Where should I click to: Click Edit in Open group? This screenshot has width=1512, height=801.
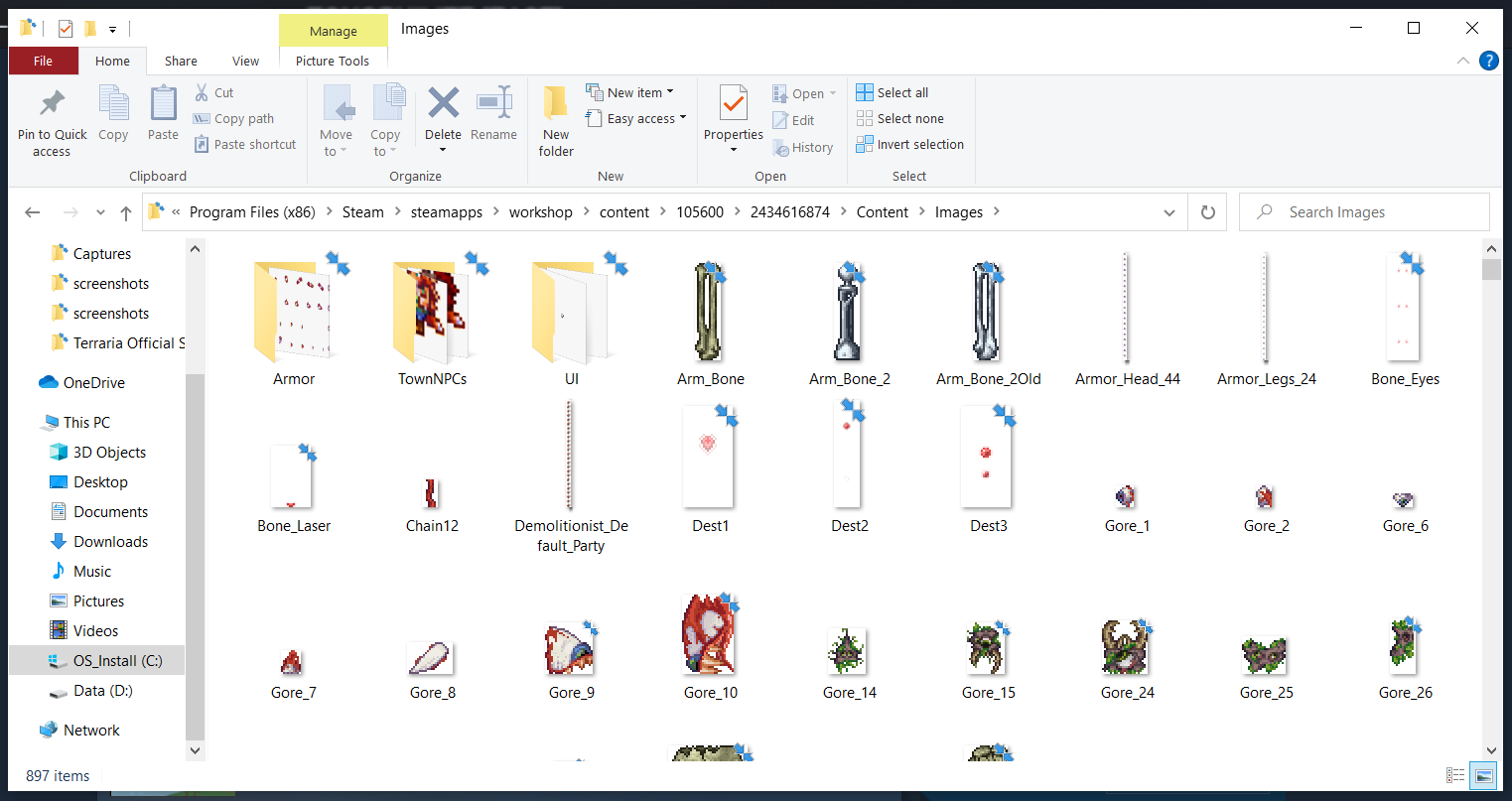coord(793,120)
